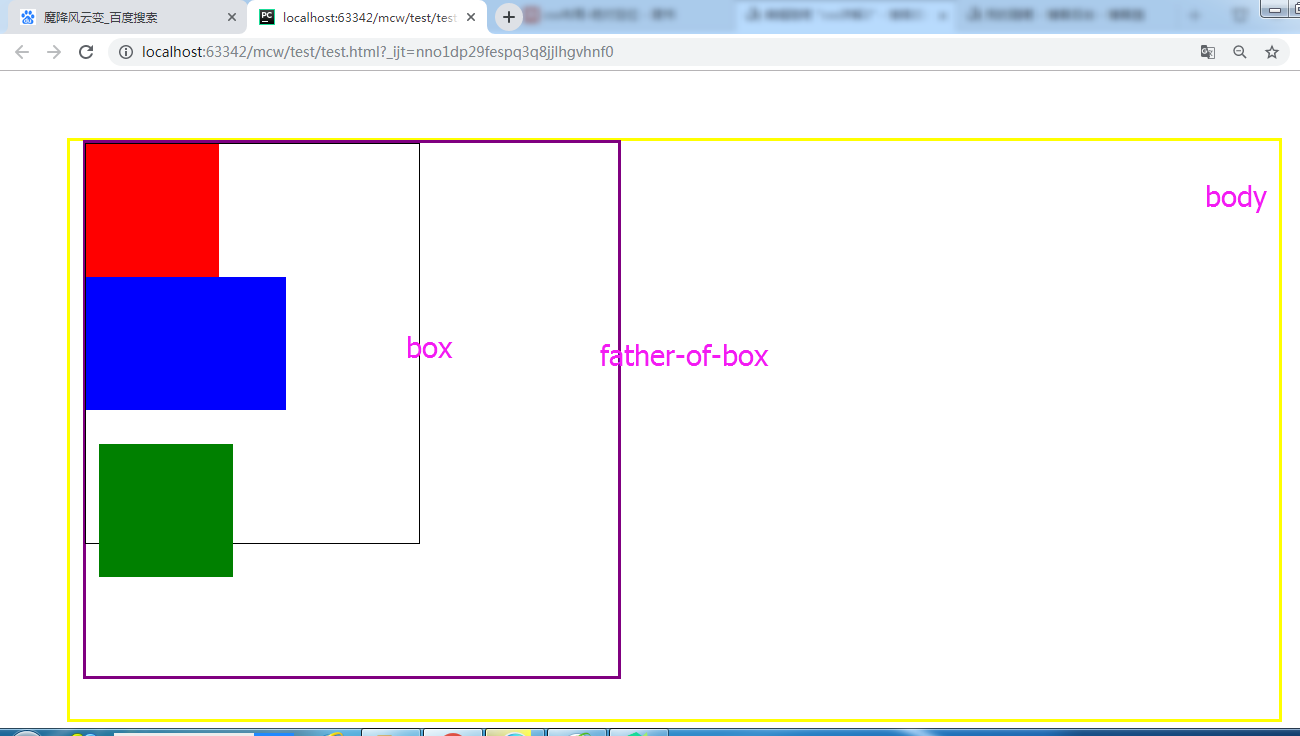Go back using the browser back arrow

22,52
